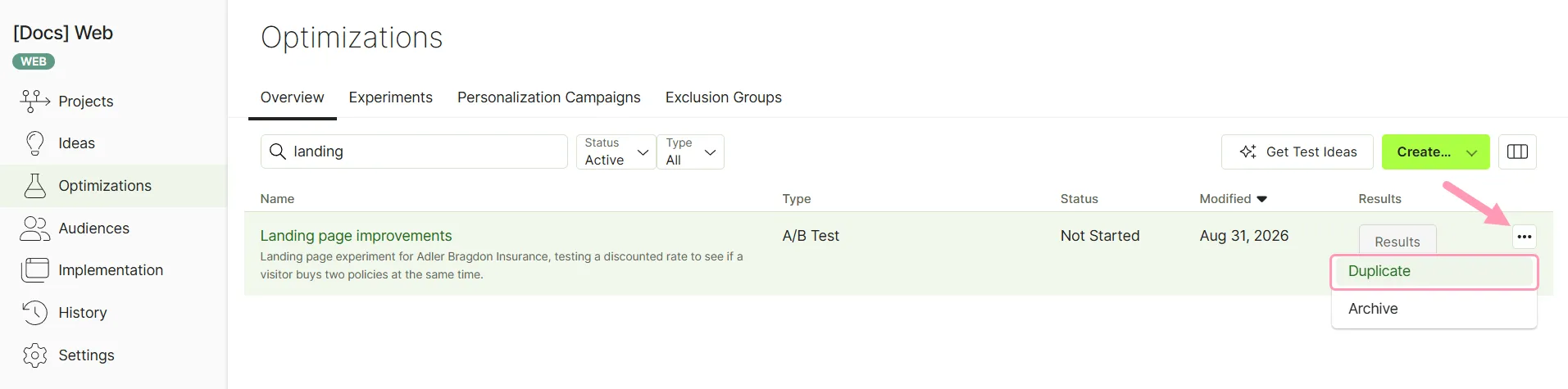Screen dimensions: 1568x389
Task: Open the Audiences people icon
Action: 34,228
